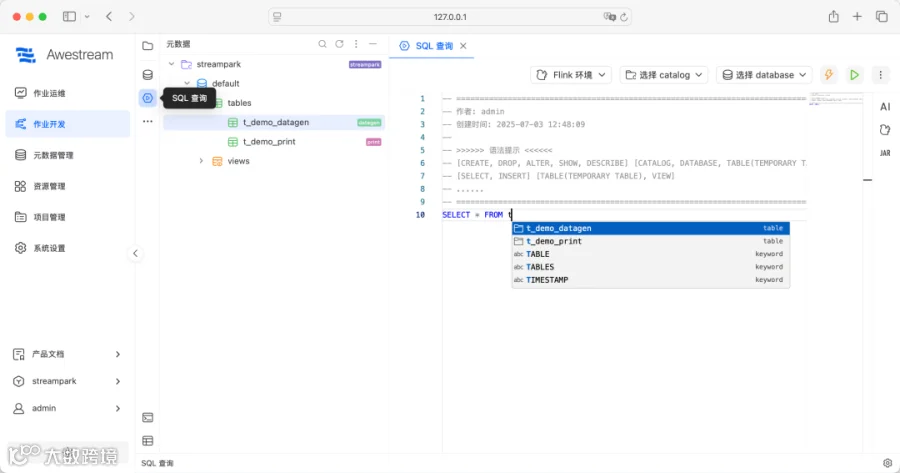Click the green run query play icon
Viewport: 900px width, 473px height.
pos(854,75)
